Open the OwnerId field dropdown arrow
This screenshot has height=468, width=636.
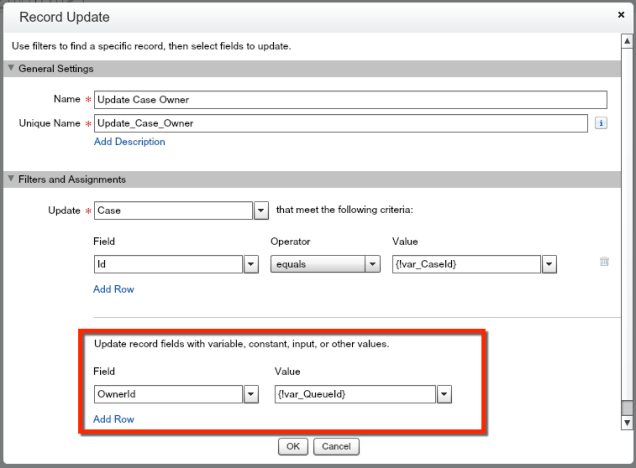251,395
